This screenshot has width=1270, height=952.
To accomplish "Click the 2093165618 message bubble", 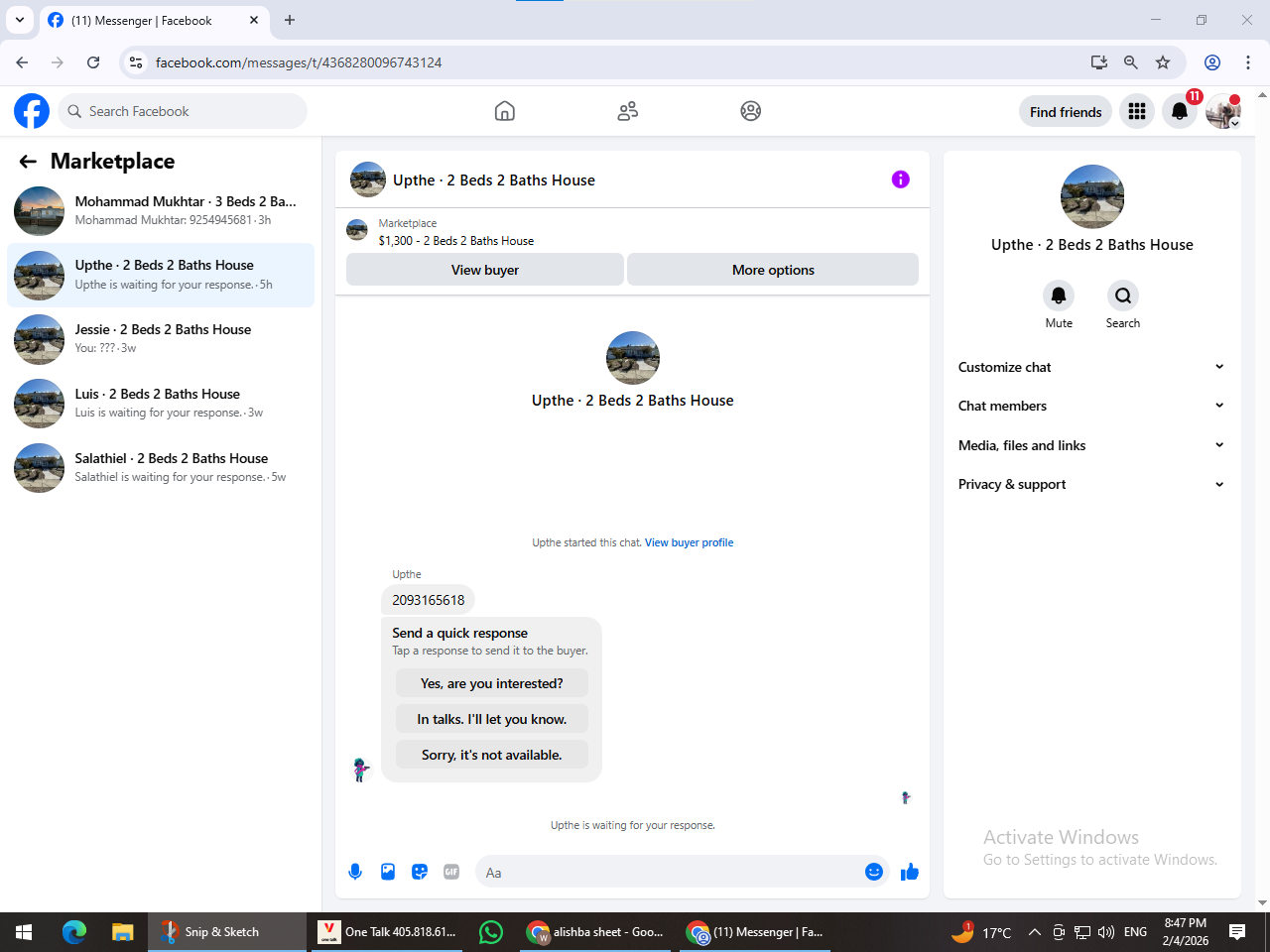I will click(429, 600).
